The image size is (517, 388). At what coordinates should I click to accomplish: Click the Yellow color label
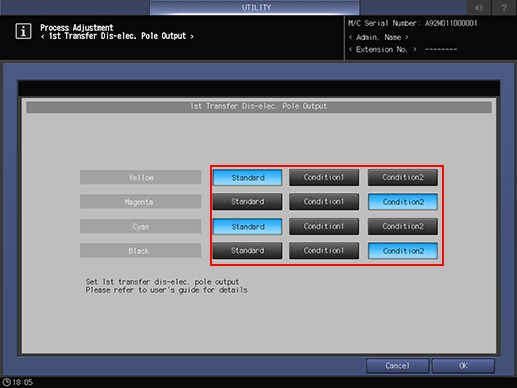point(140,177)
